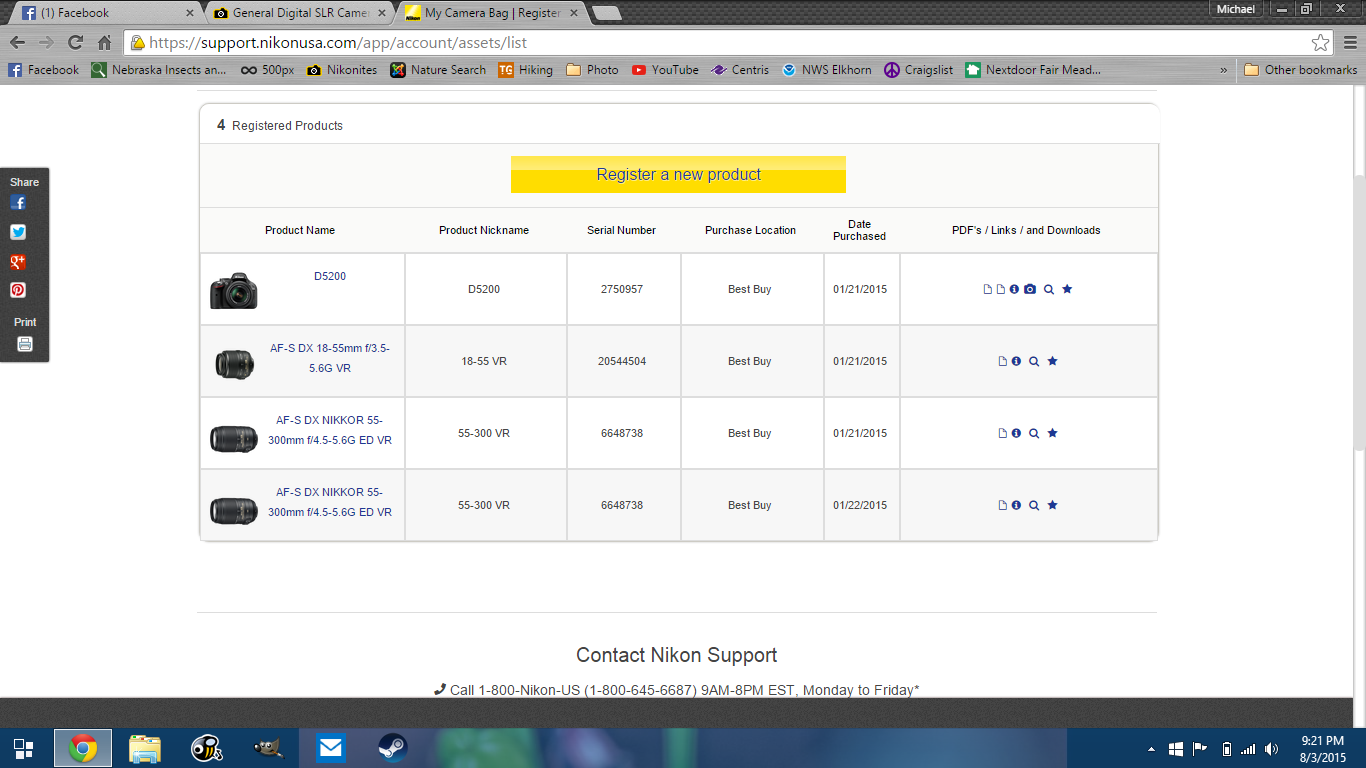Viewport: 1366px width, 768px height.
Task: Switch to the Facebook tab
Action: (x=106, y=13)
